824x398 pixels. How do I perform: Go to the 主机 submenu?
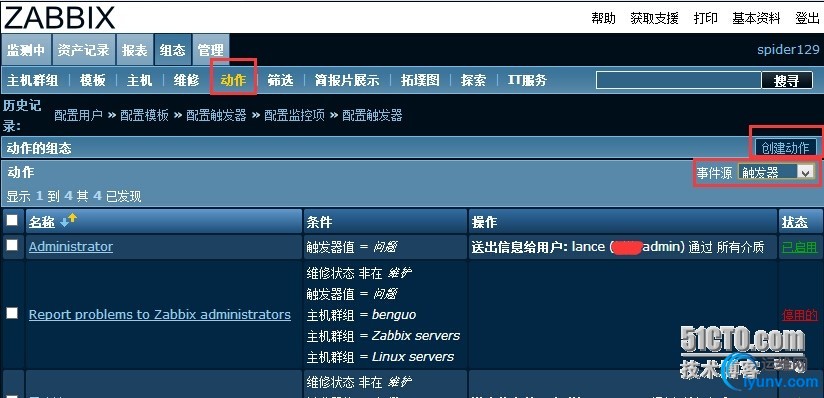click(x=139, y=80)
